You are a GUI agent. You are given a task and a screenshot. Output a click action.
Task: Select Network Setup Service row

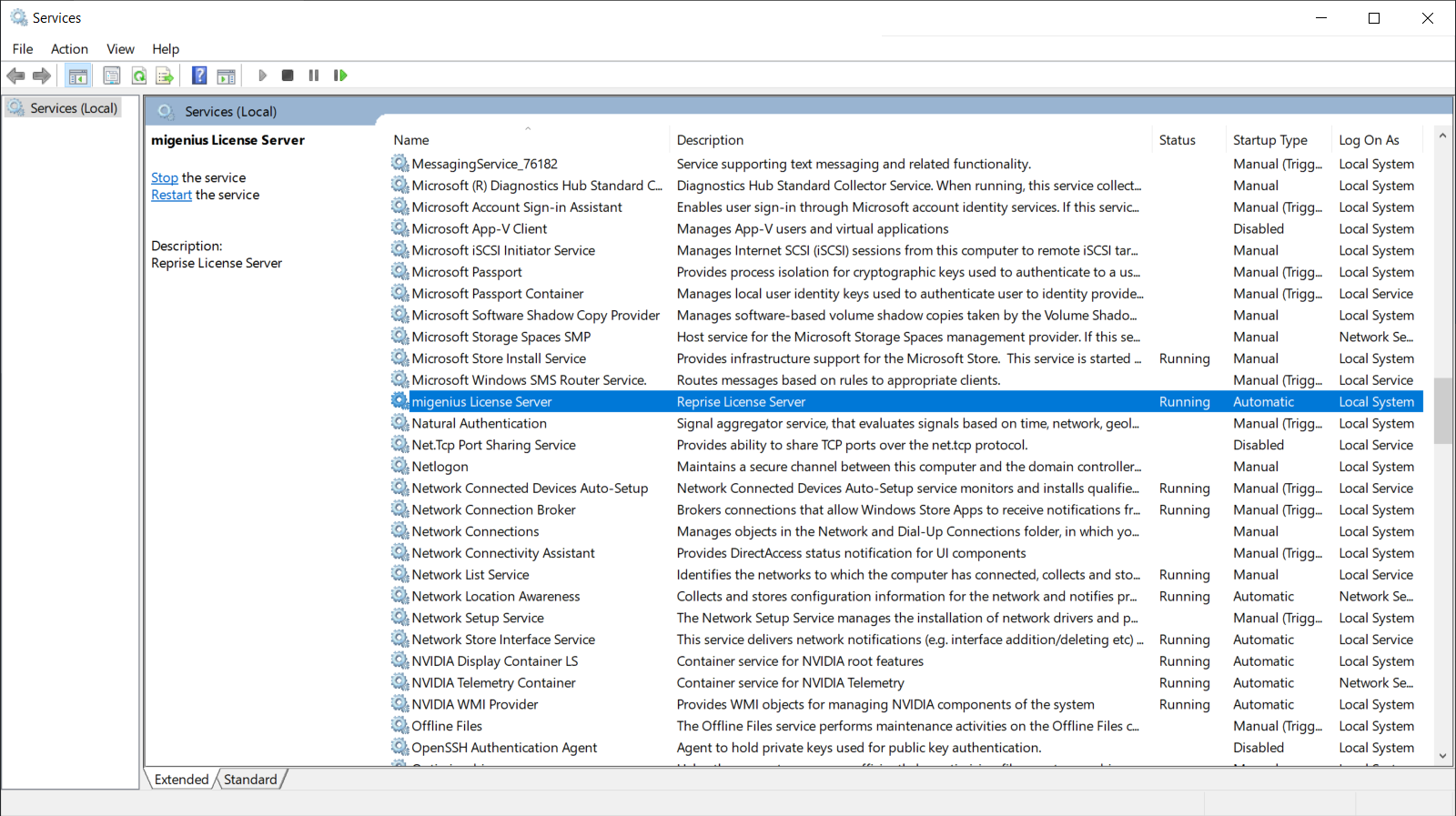[x=478, y=618]
